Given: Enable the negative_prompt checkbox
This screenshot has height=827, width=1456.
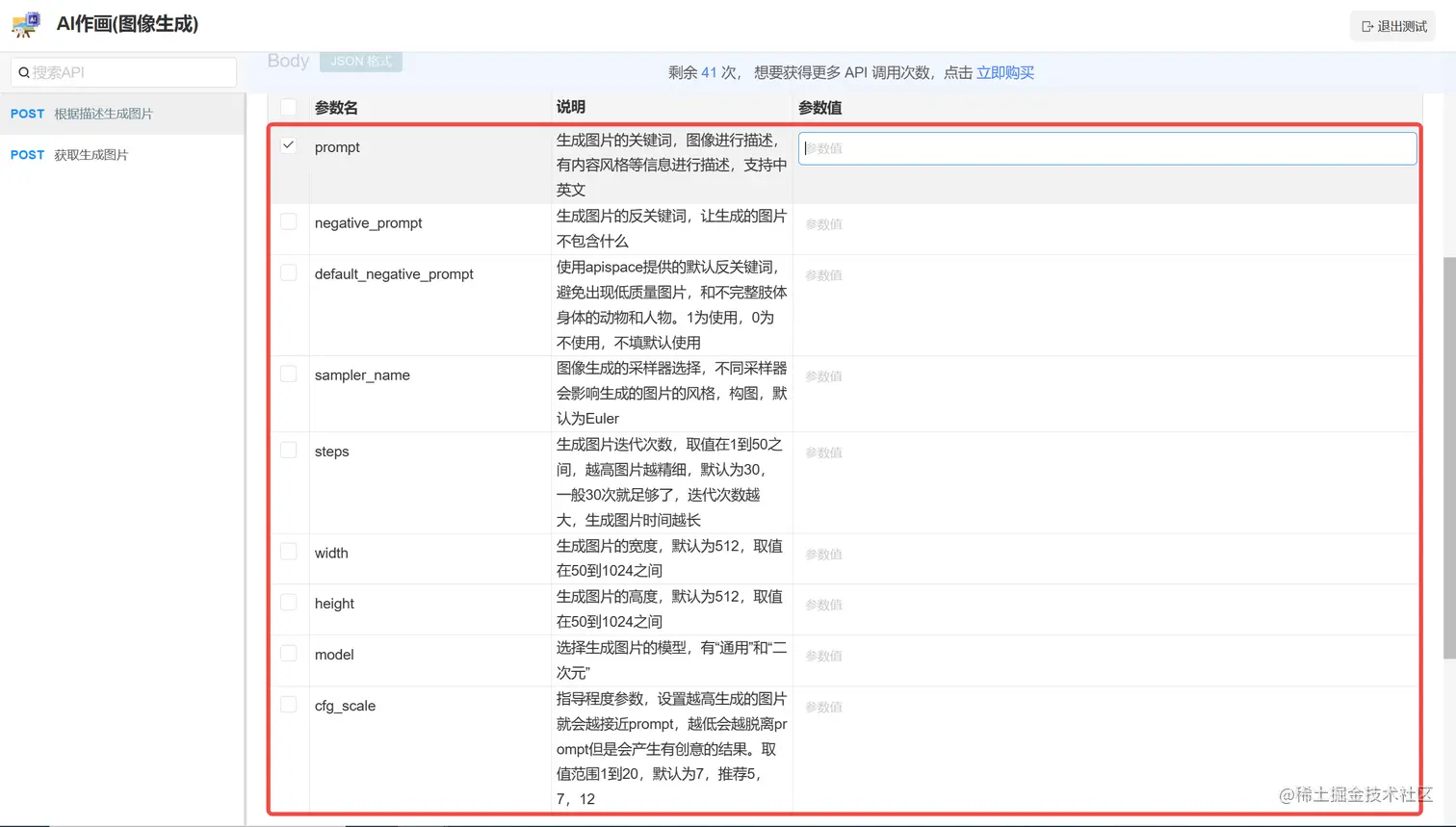Looking at the screenshot, I should click(x=289, y=221).
